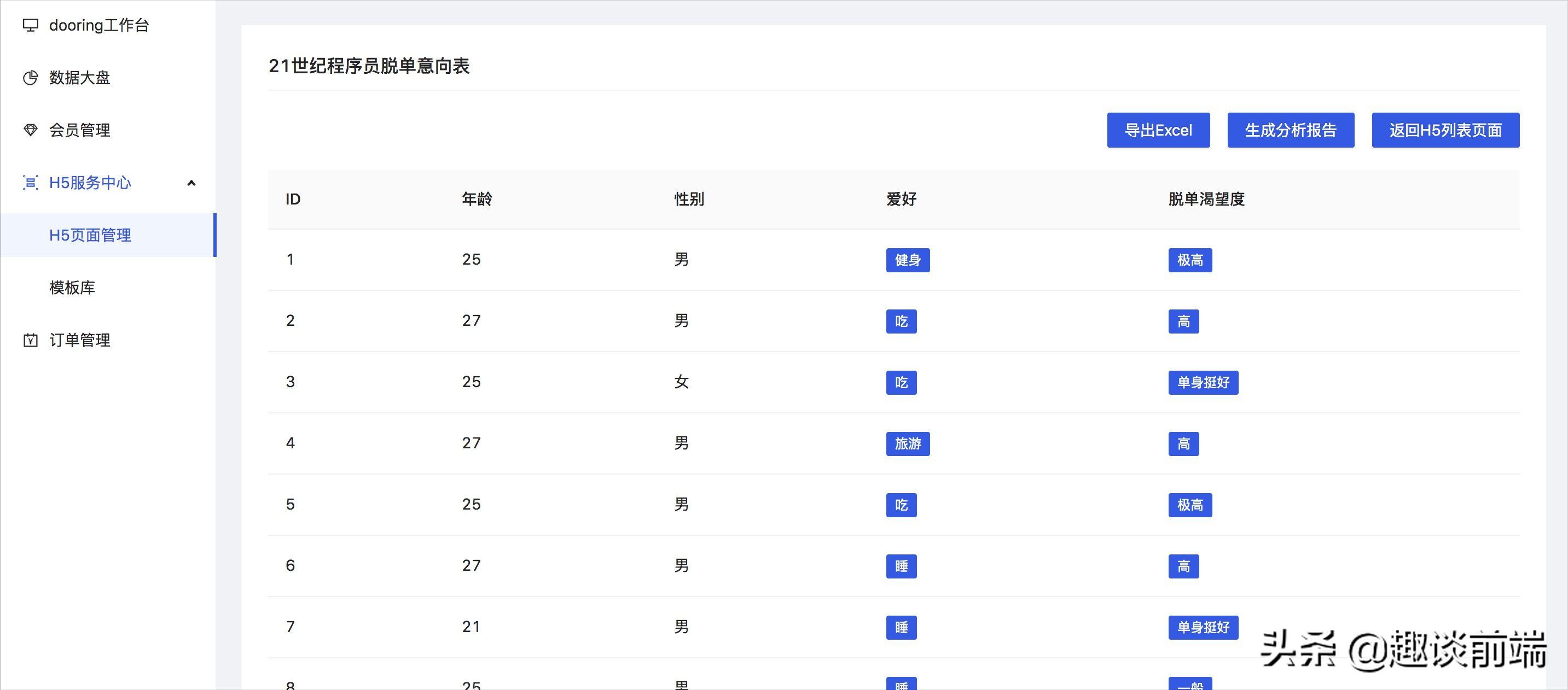The width and height of the screenshot is (1568, 690).
Task: Click the age 21 cell in row 7
Action: (x=471, y=627)
